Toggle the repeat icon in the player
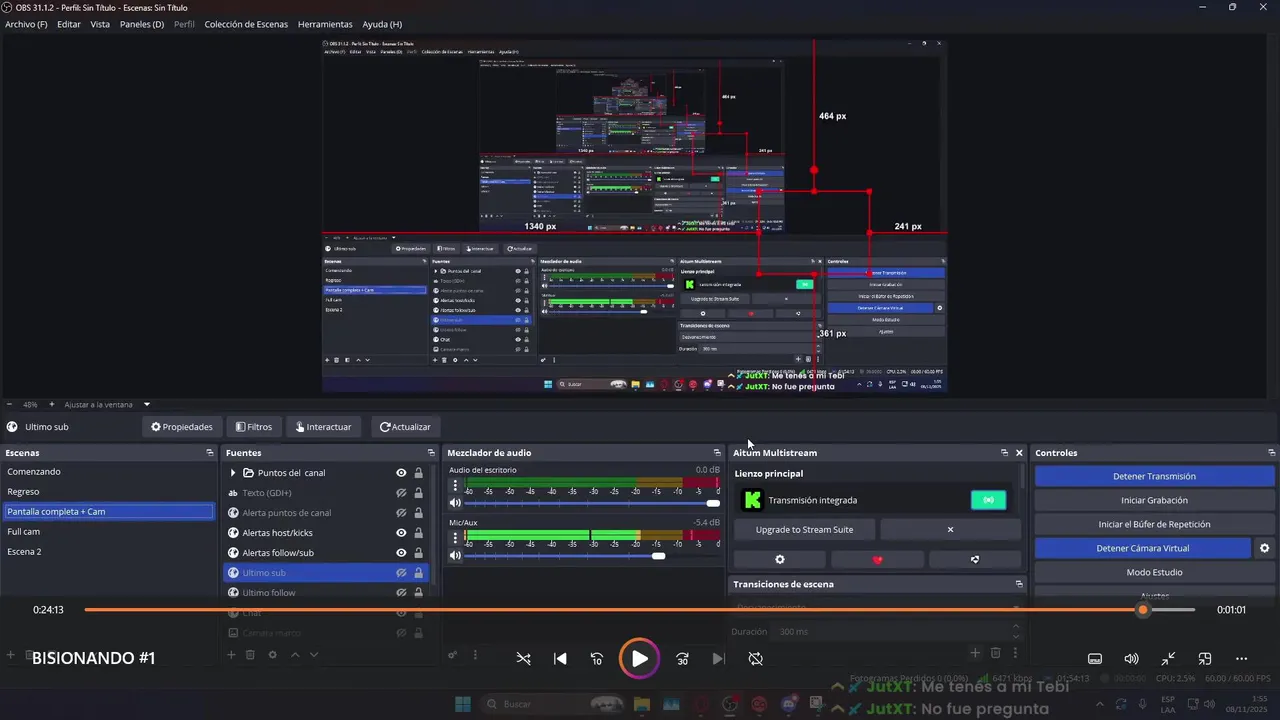The width and height of the screenshot is (1280, 720). tap(756, 659)
